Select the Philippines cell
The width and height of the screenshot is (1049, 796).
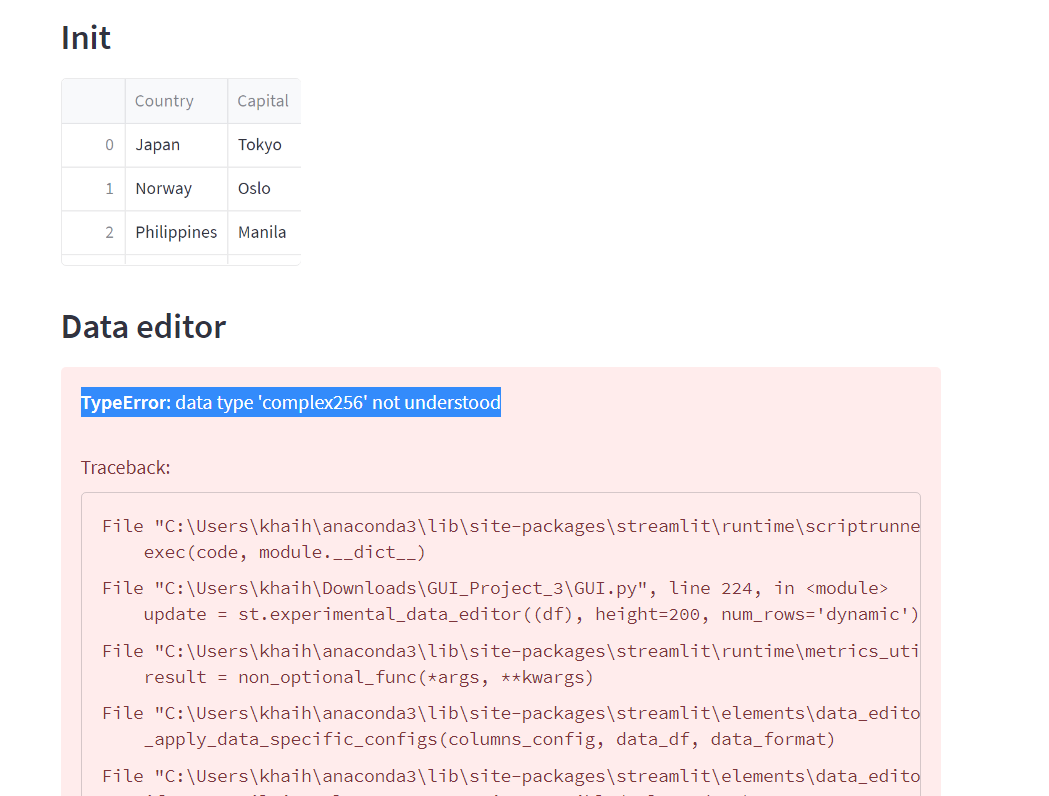coord(176,233)
